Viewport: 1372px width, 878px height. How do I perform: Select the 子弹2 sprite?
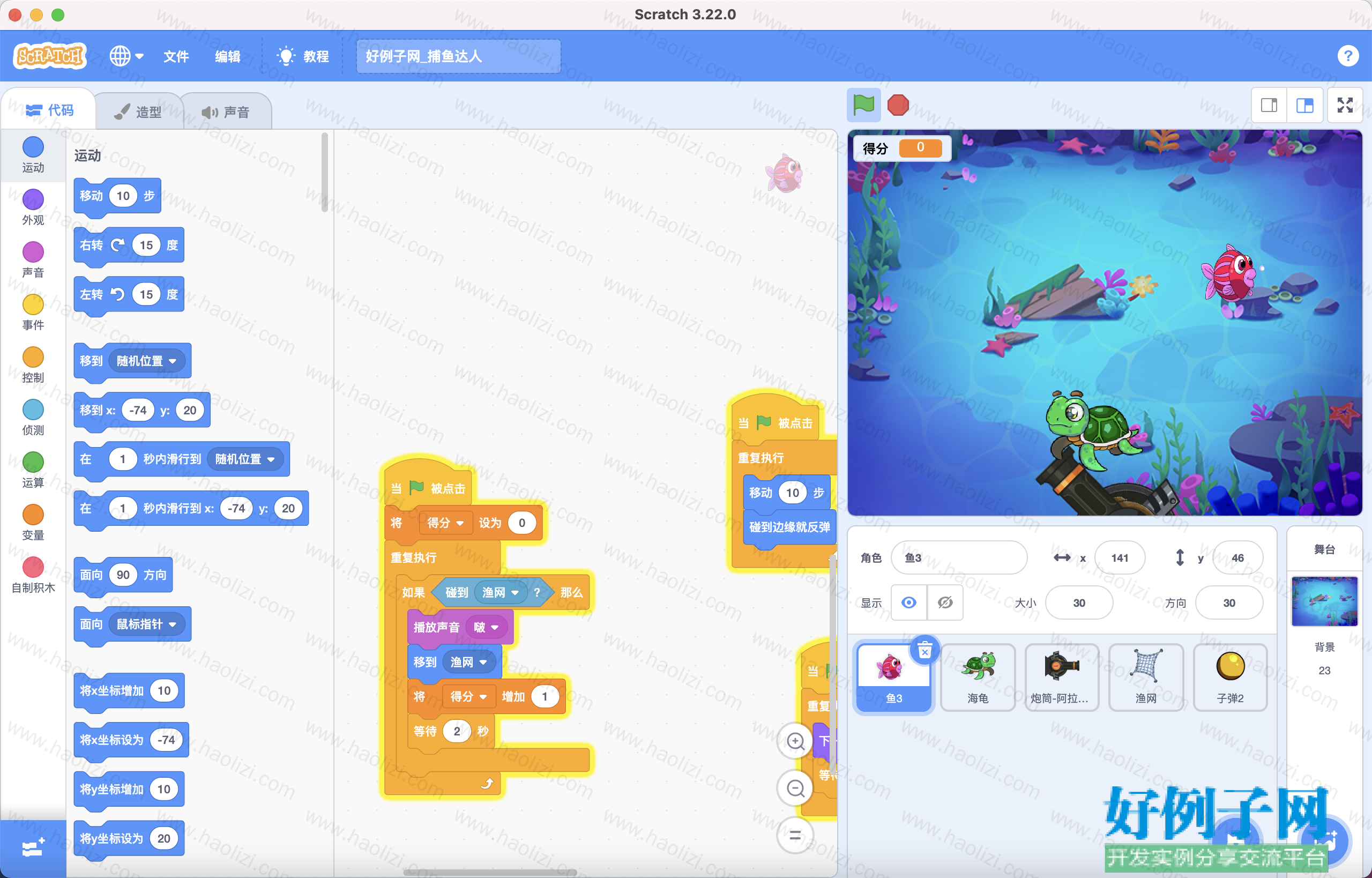coord(1230,677)
